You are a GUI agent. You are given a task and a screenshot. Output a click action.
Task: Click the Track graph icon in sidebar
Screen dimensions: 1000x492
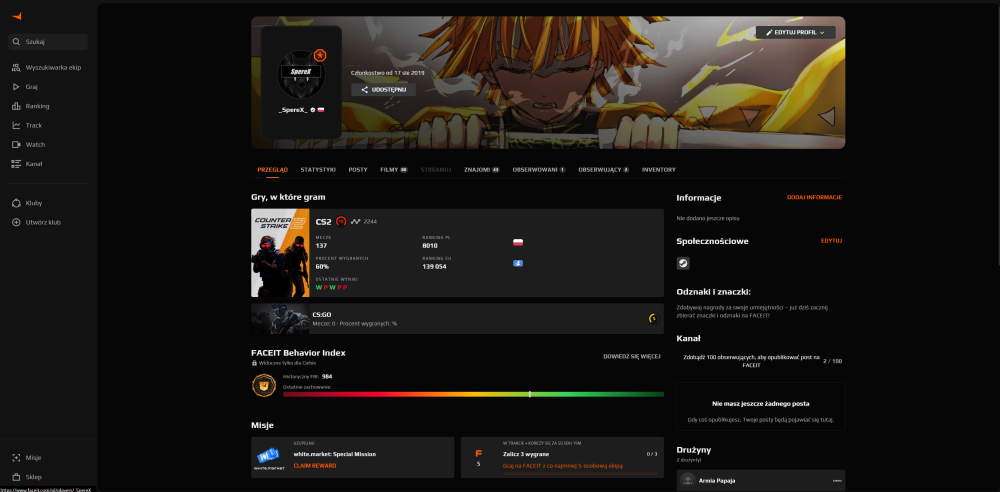coord(17,125)
